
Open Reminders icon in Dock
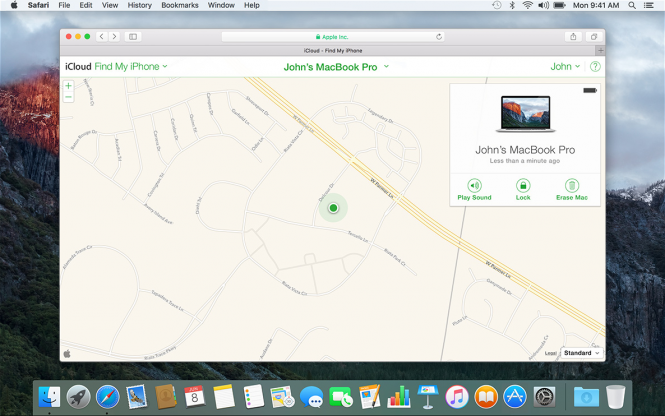[x=253, y=397]
